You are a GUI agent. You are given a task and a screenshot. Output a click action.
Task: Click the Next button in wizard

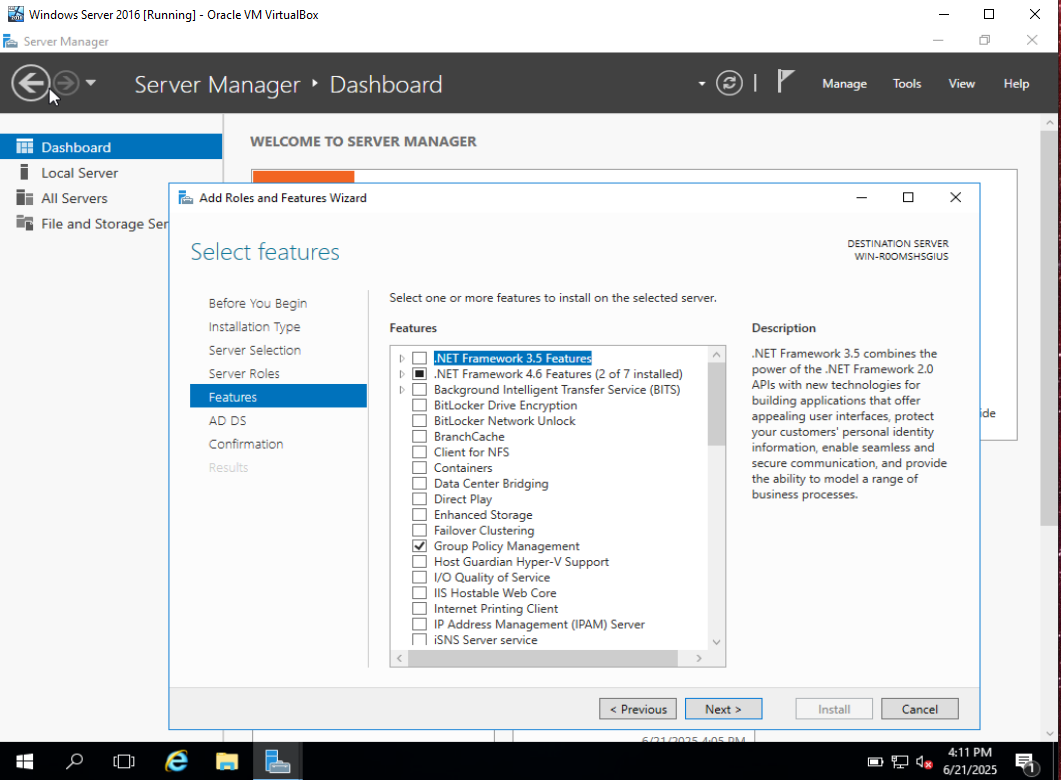pos(723,709)
